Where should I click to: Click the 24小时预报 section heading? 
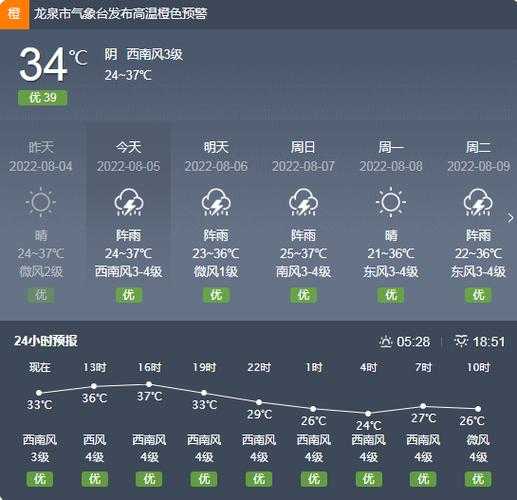pos(46,341)
